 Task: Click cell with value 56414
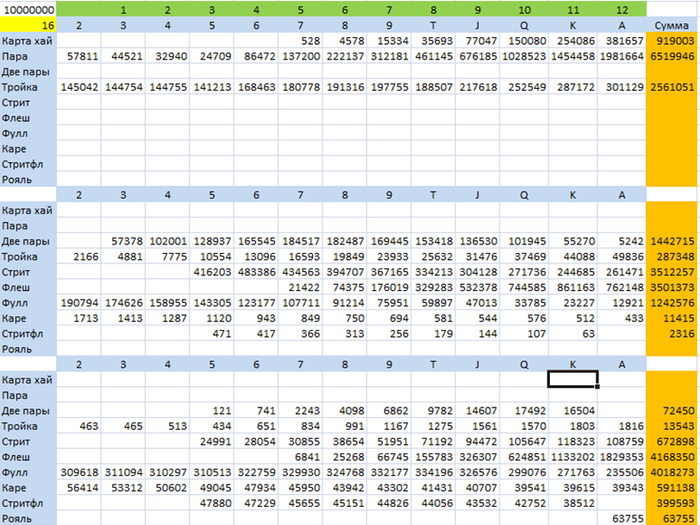click(79, 488)
